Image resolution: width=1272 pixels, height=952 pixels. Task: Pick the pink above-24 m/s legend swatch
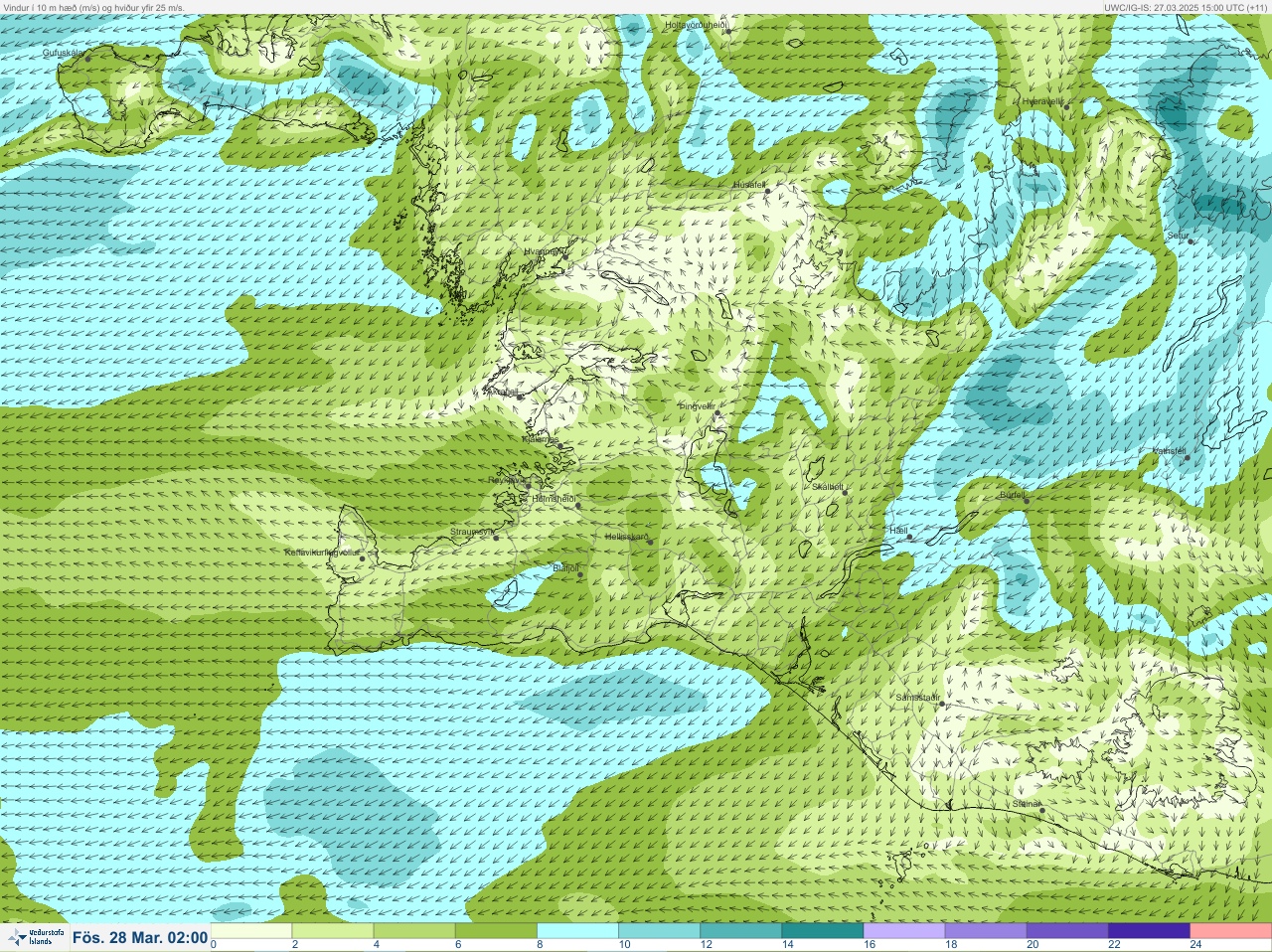(x=1230, y=931)
